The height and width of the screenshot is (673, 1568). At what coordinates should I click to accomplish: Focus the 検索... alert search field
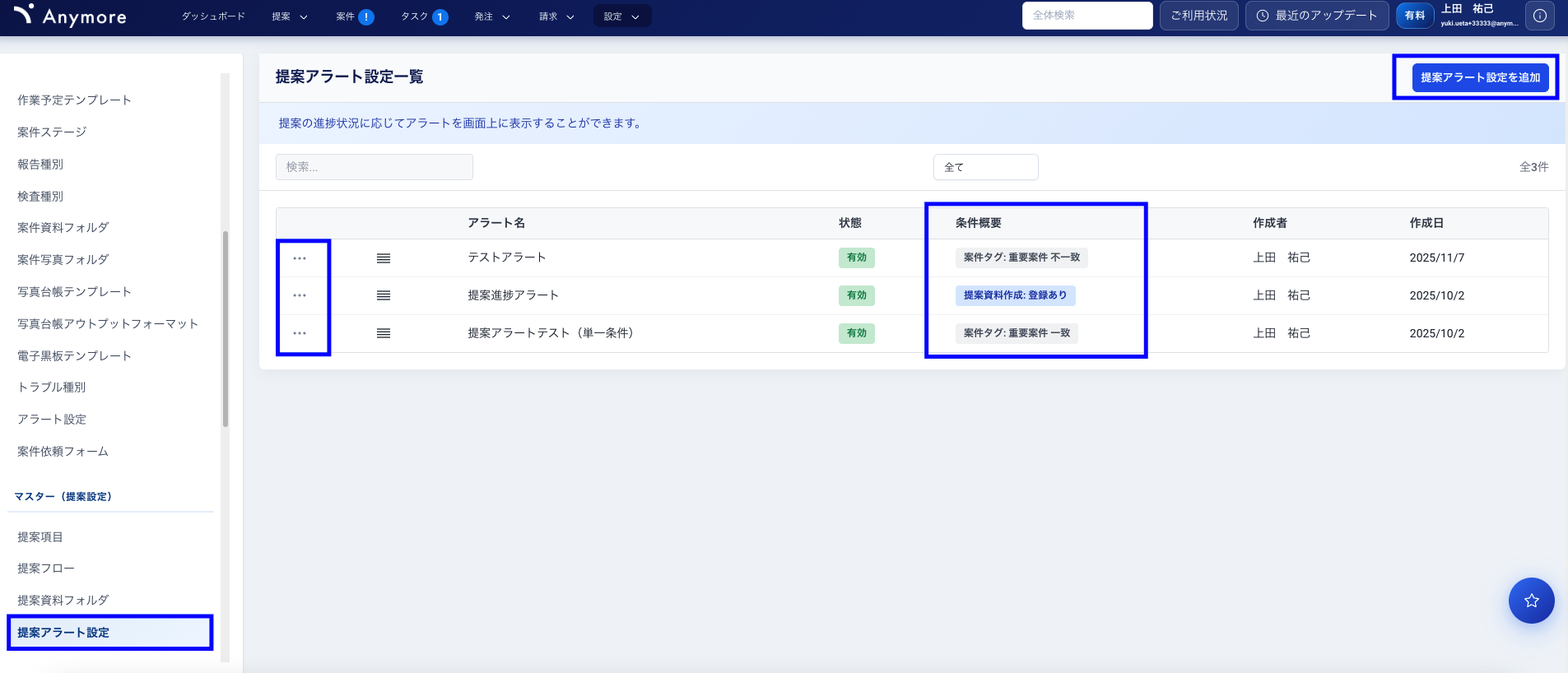point(375,167)
